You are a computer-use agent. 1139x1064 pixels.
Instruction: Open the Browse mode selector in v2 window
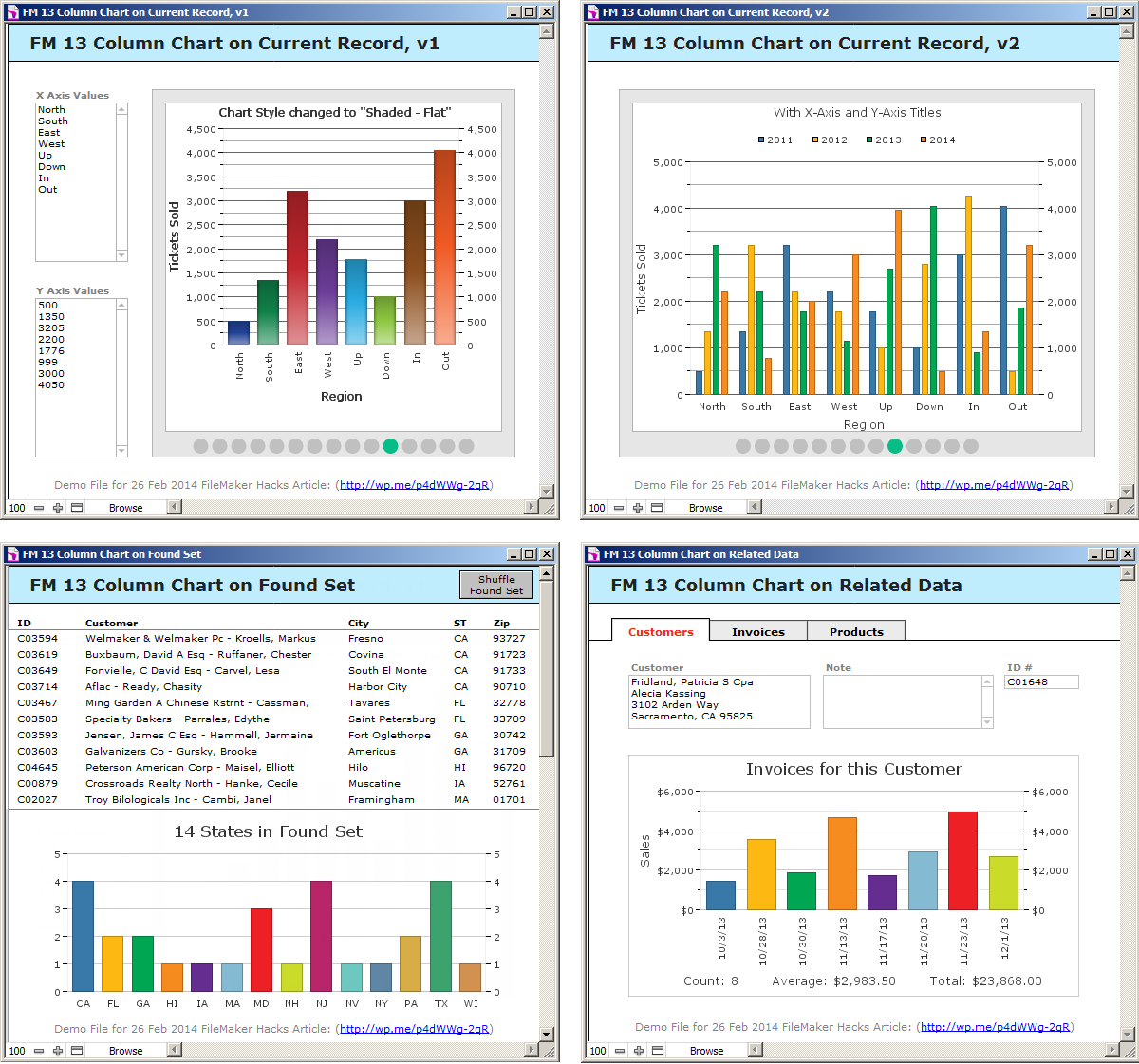(707, 508)
